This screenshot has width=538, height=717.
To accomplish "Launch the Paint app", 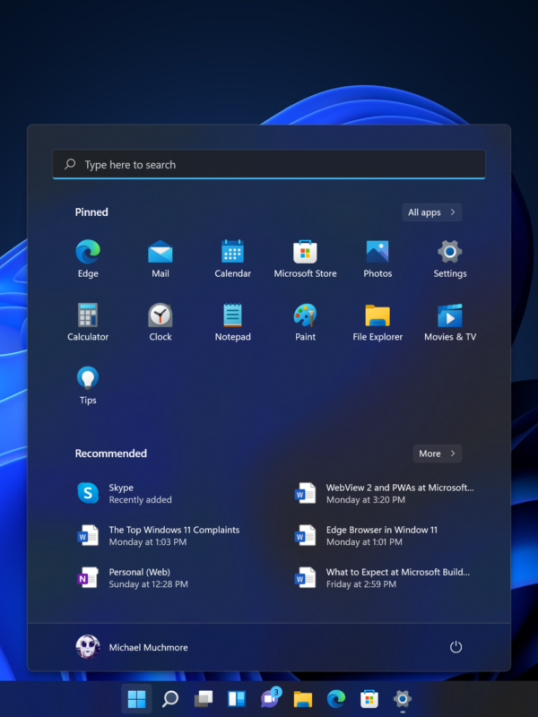I will tap(305, 321).
